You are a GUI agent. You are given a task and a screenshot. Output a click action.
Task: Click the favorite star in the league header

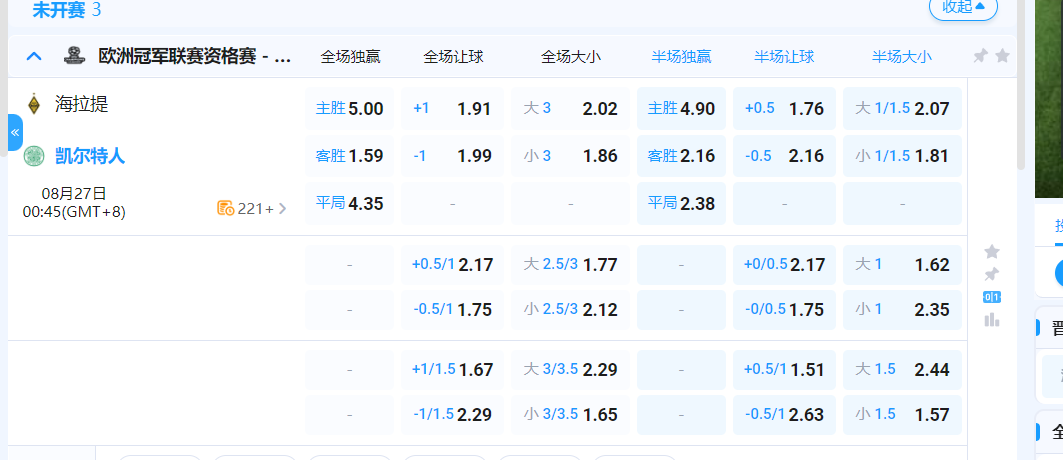point(1002,57)
